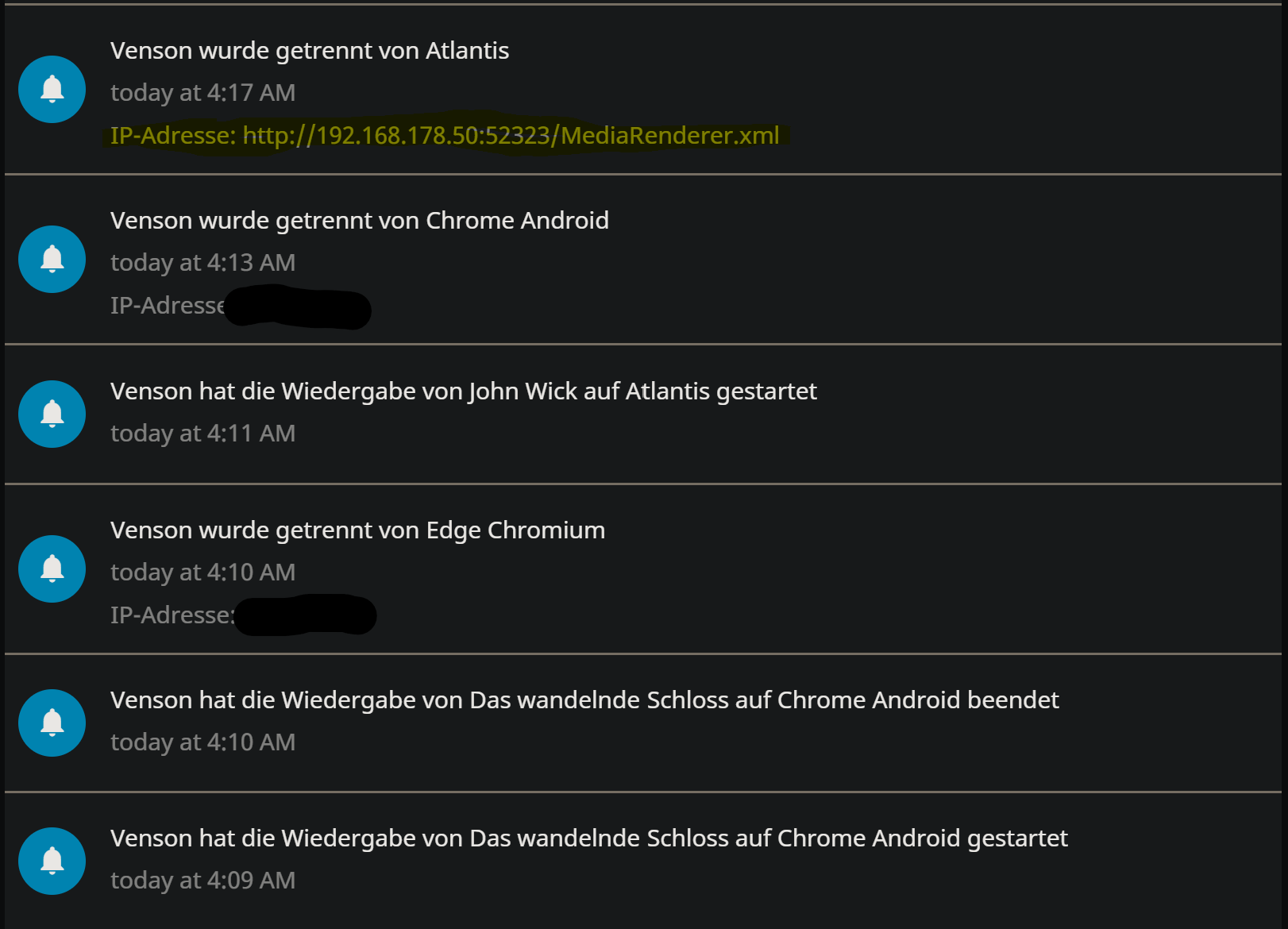Click the timestamp today at 4:17 AM

coord(202,92)
